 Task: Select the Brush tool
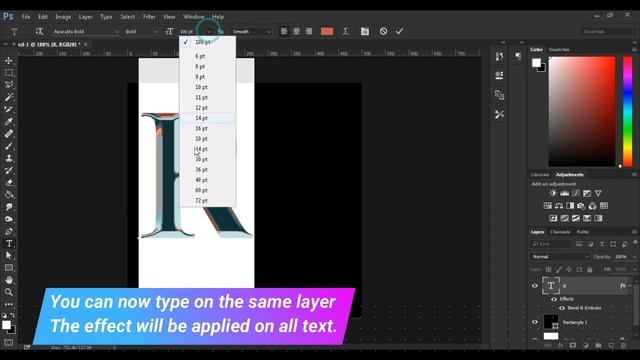9,146
